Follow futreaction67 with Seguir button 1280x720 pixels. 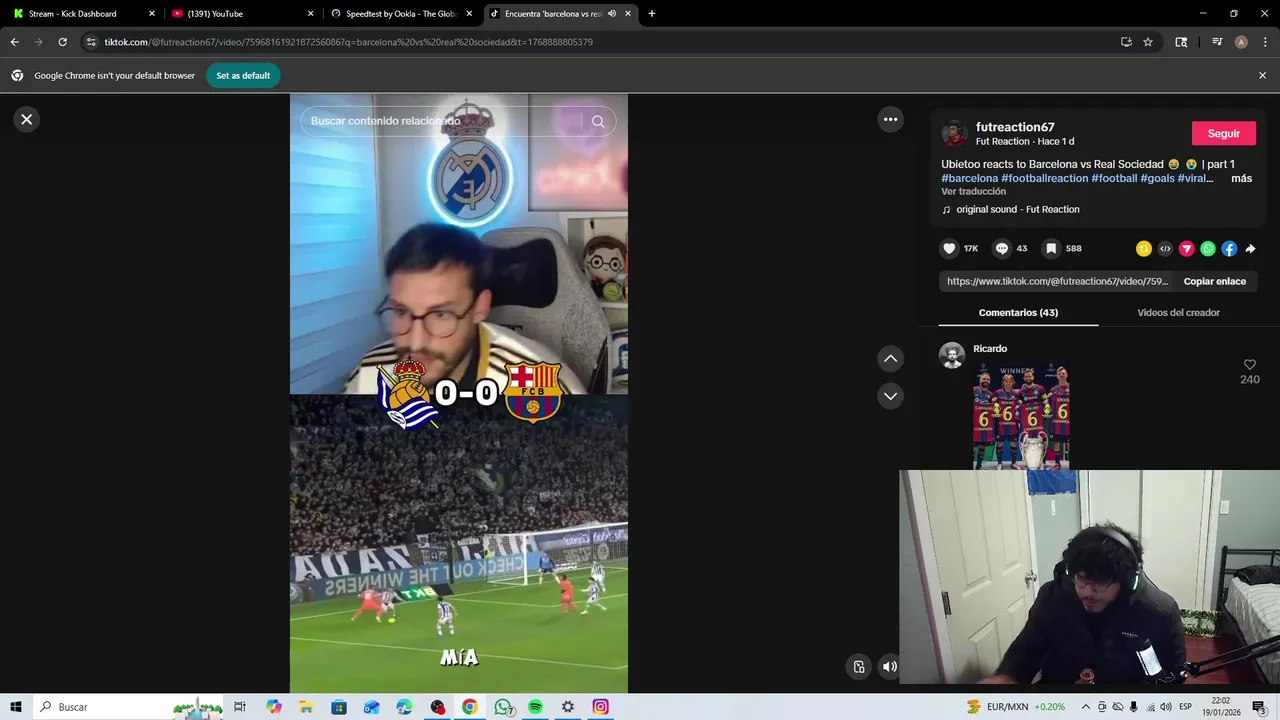point(1223,133)
